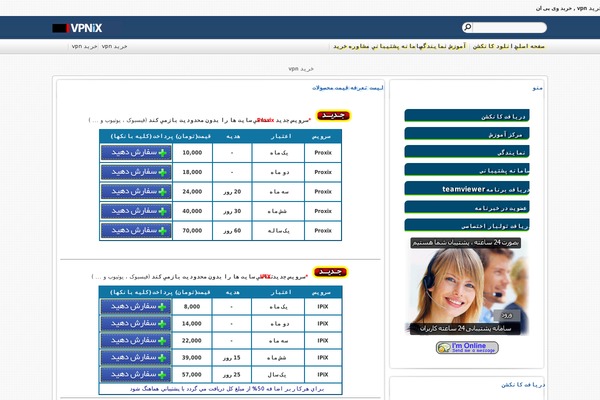Image resolution: width=600 pixels, height=400 pixels.
Task: Select price cell 22,000
Action: point(192,340)
